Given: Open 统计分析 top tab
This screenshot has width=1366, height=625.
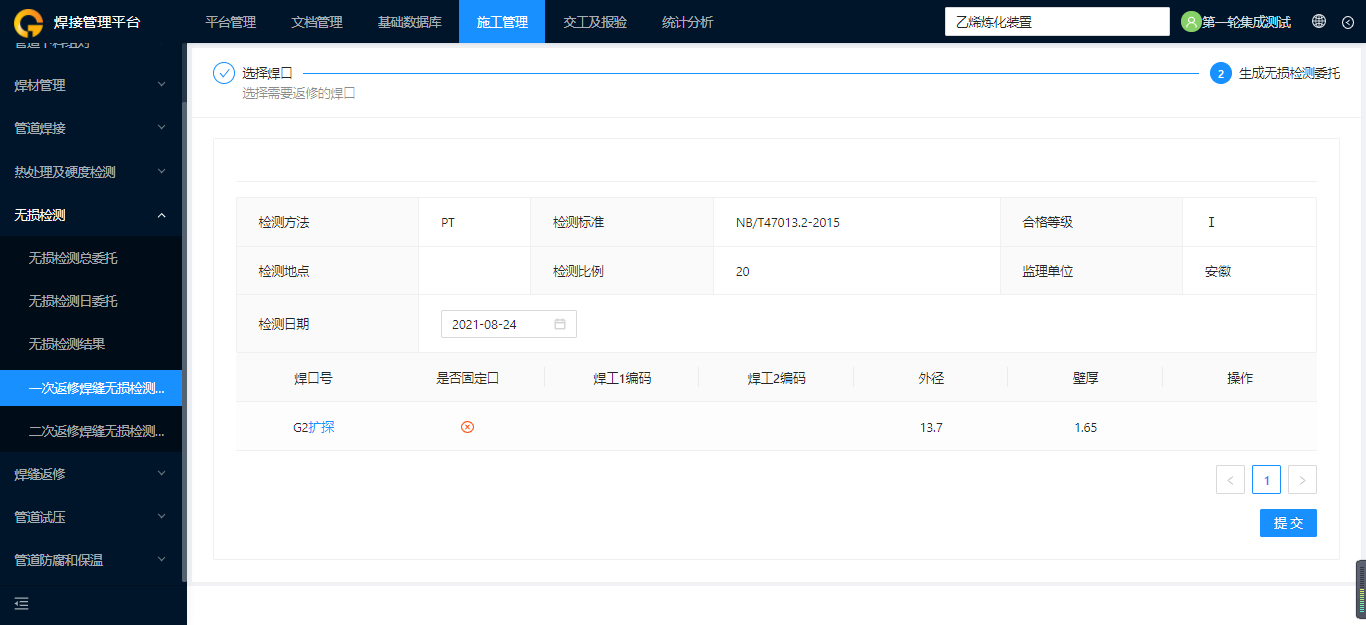Looking at the screenshot, I should point(688,22).
